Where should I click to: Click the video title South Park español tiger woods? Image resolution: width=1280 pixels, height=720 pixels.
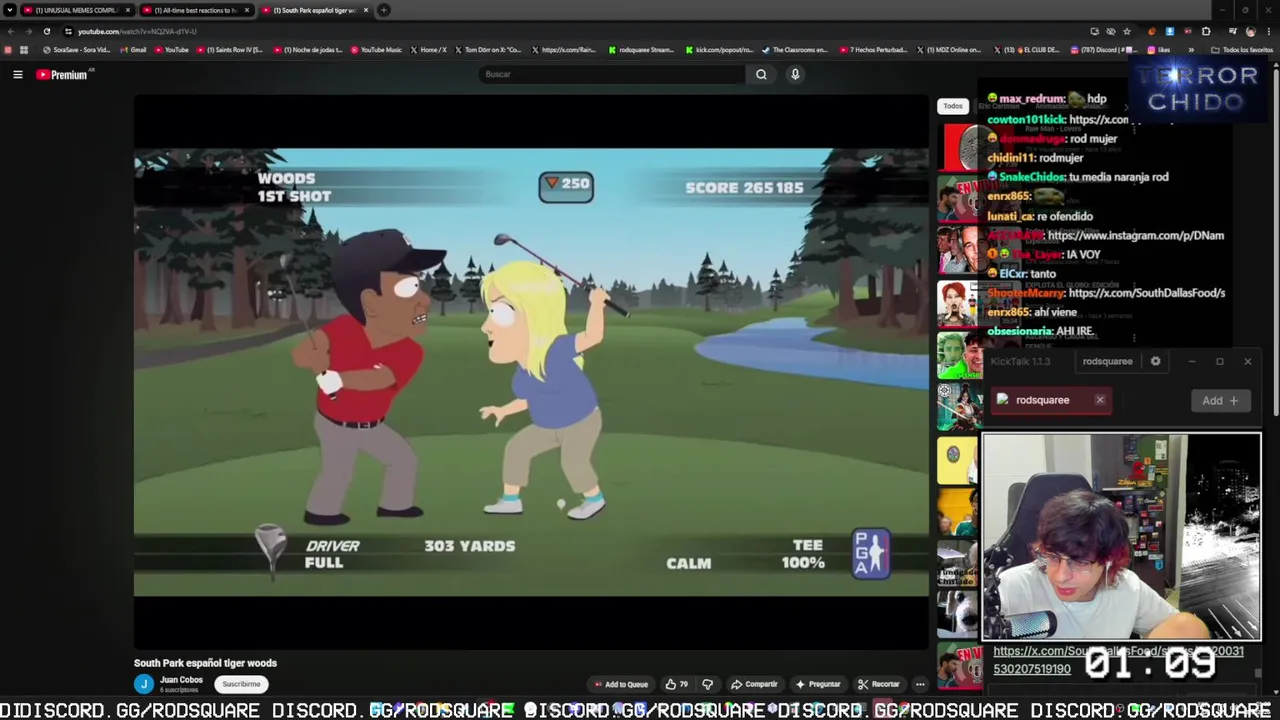(205, 663)
